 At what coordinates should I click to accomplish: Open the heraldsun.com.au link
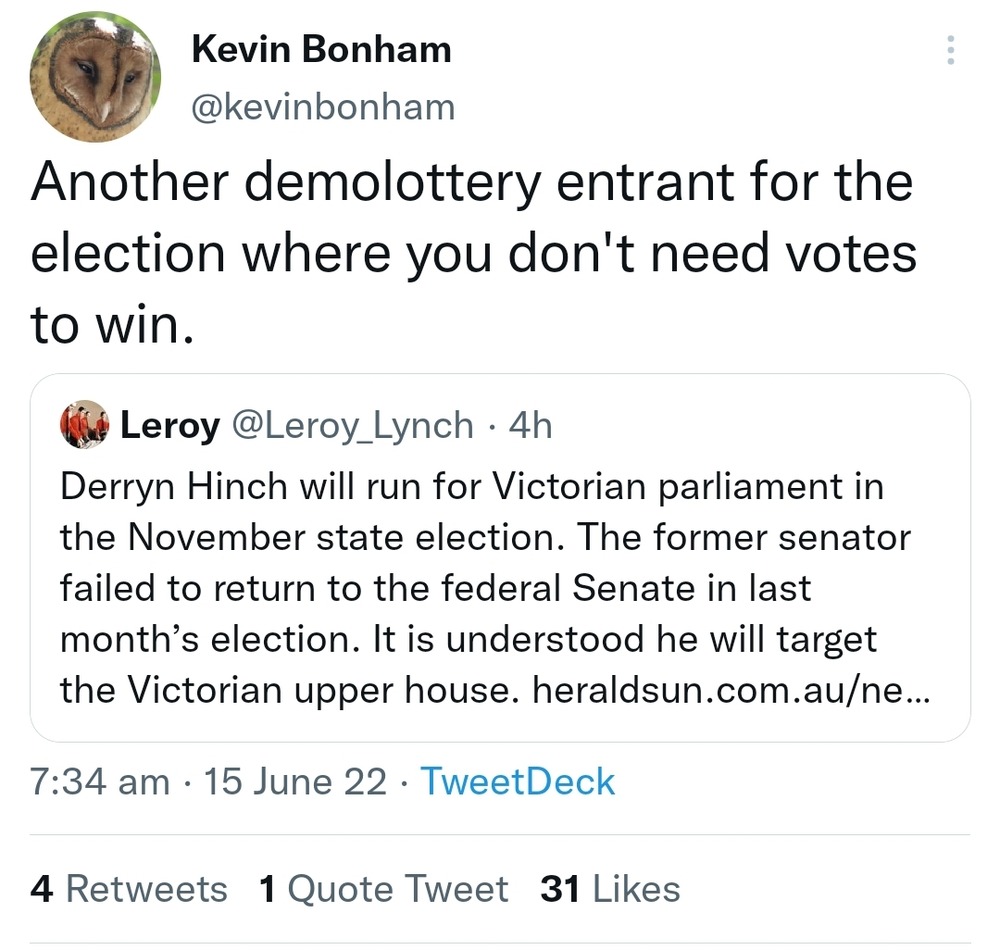(x=731, y=690)
